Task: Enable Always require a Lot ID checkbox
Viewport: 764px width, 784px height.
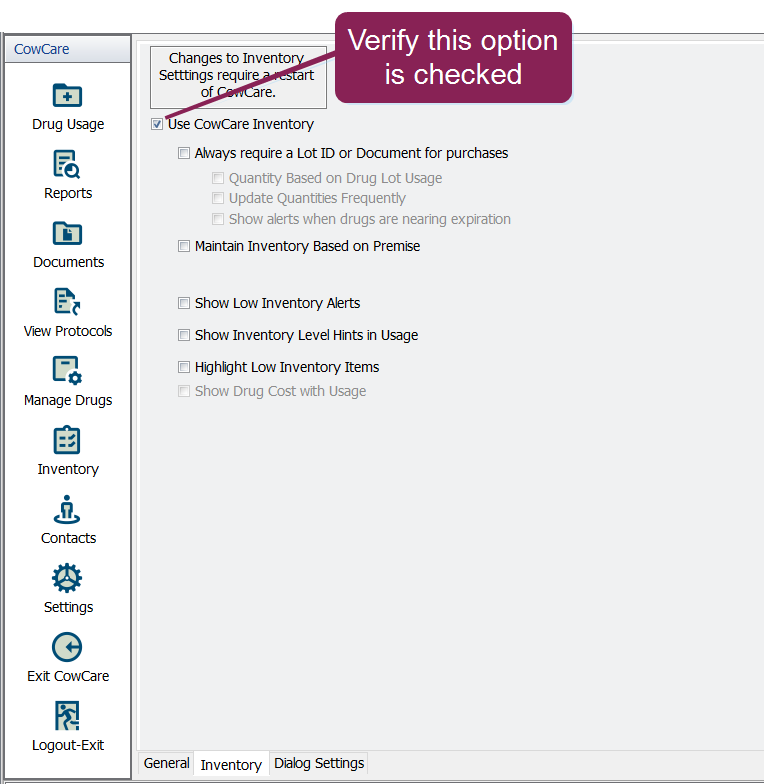Action: [x=184, y=154]
